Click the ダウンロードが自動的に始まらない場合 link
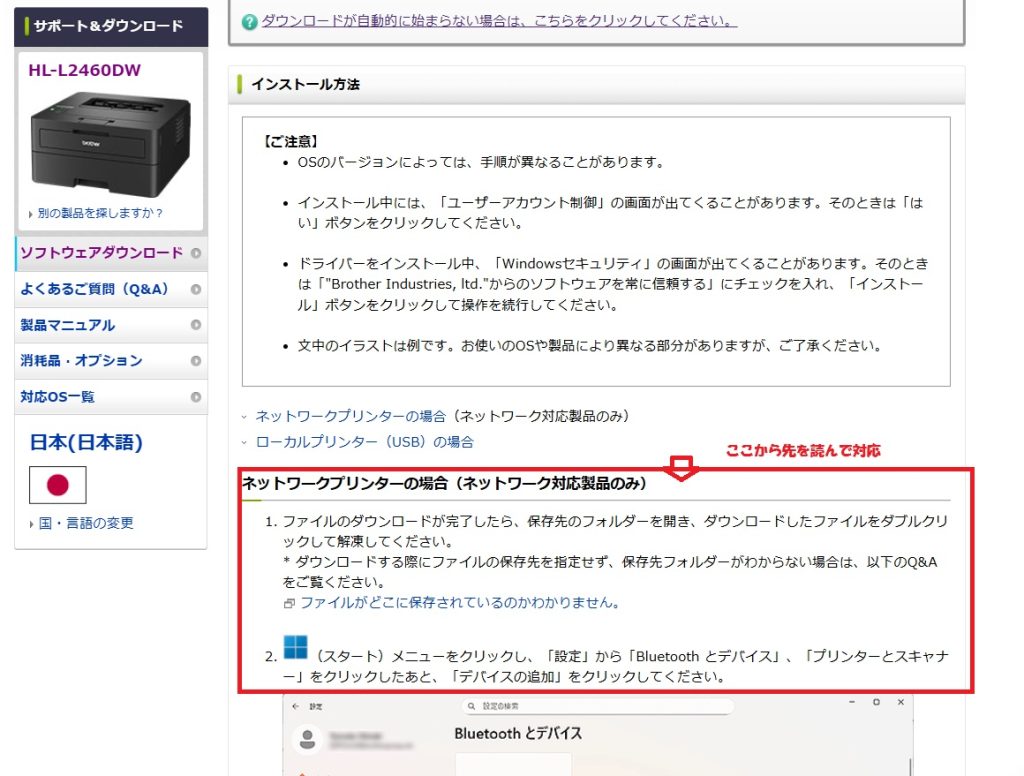The height and width of the screenshot is (776, 1024). pyautogui.click(x=499, y=21)
